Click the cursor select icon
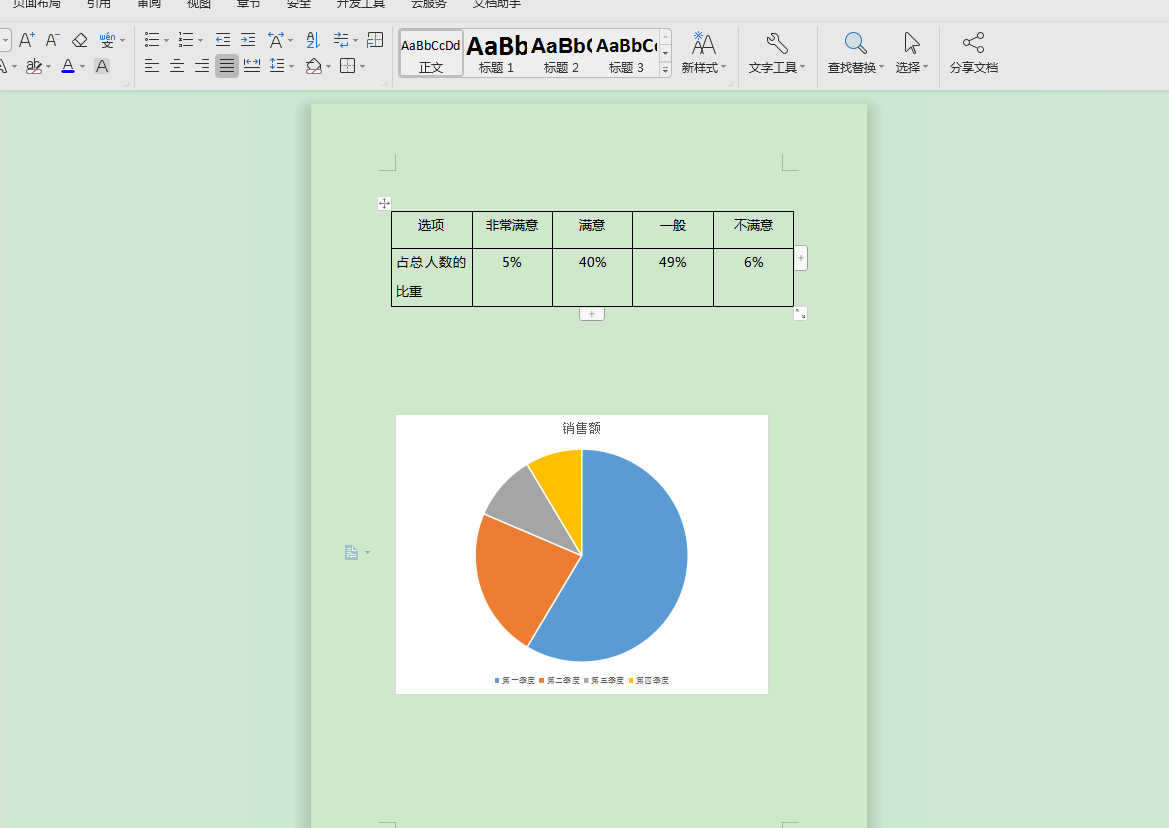Viewport: 1169px width, 828px height. coord(911,43)
